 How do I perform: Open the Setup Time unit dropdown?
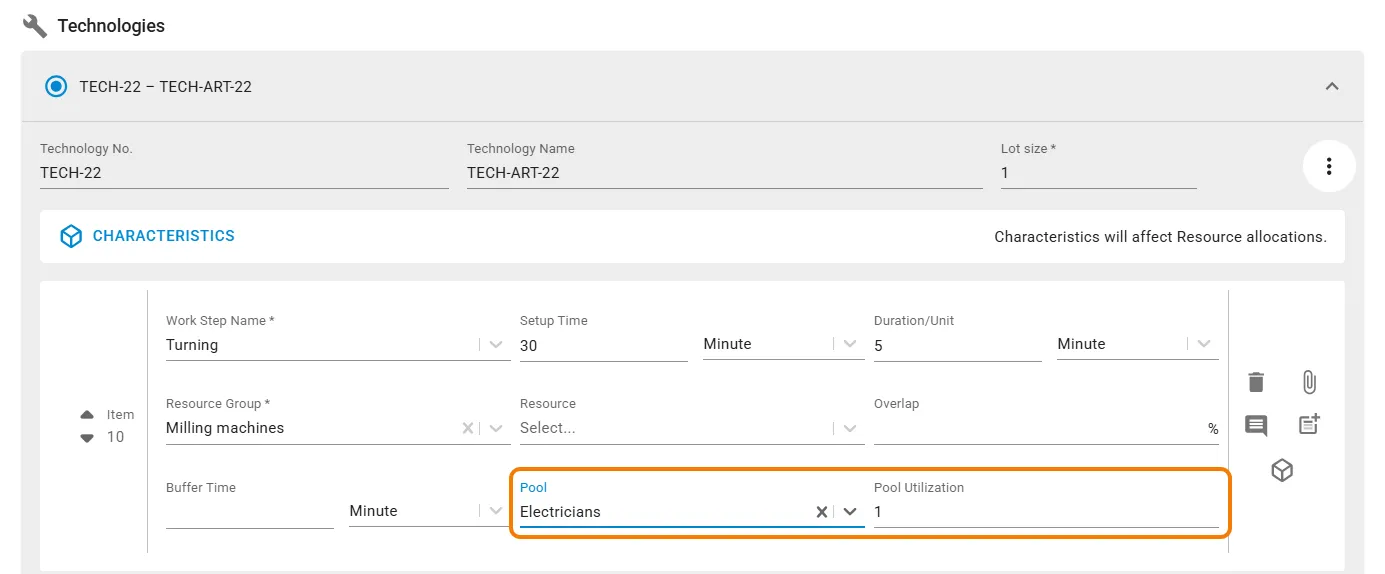point(850,344)
